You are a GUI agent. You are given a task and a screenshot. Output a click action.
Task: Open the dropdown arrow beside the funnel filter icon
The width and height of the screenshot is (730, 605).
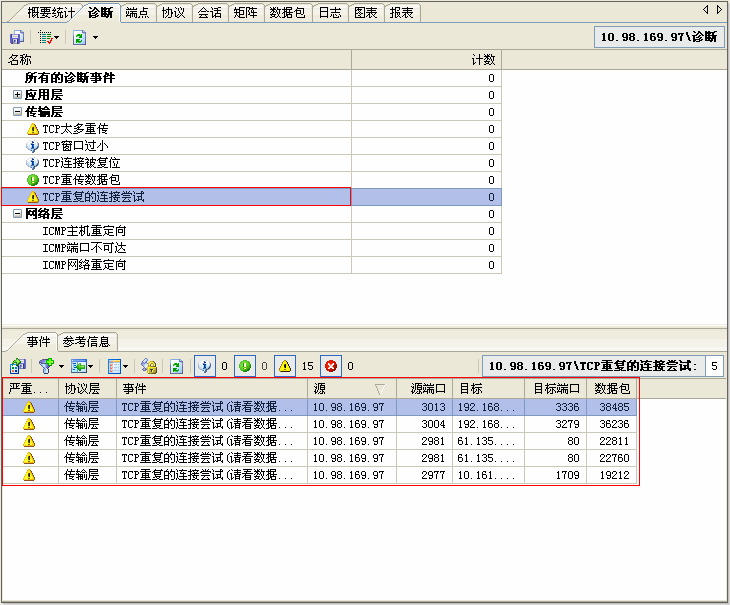(61, 367)
